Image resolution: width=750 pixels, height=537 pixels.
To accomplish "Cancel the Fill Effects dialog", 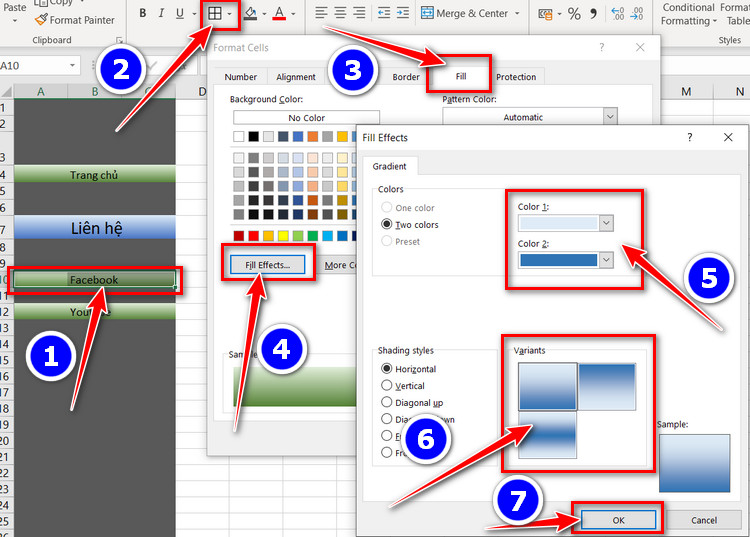I will (x=704, y=520).
